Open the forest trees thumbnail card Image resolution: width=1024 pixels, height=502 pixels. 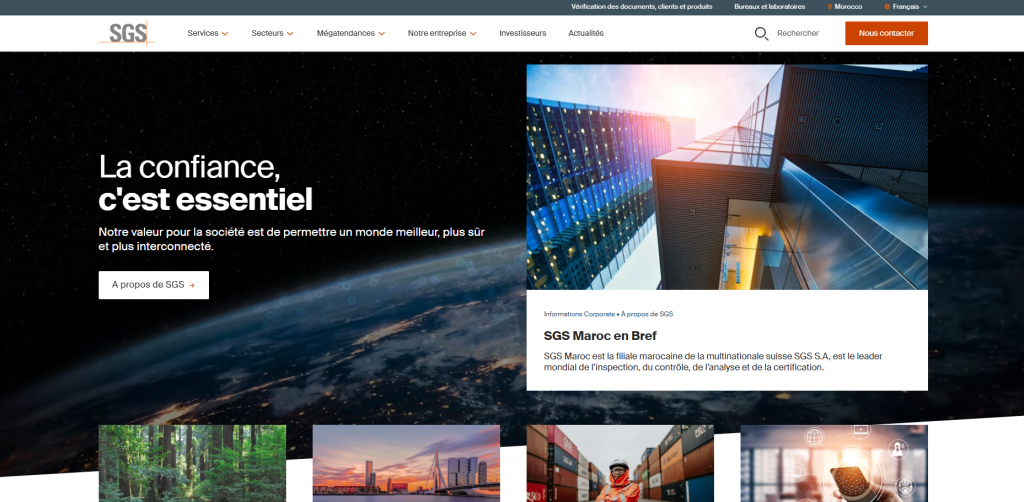(x=192, y=462)
